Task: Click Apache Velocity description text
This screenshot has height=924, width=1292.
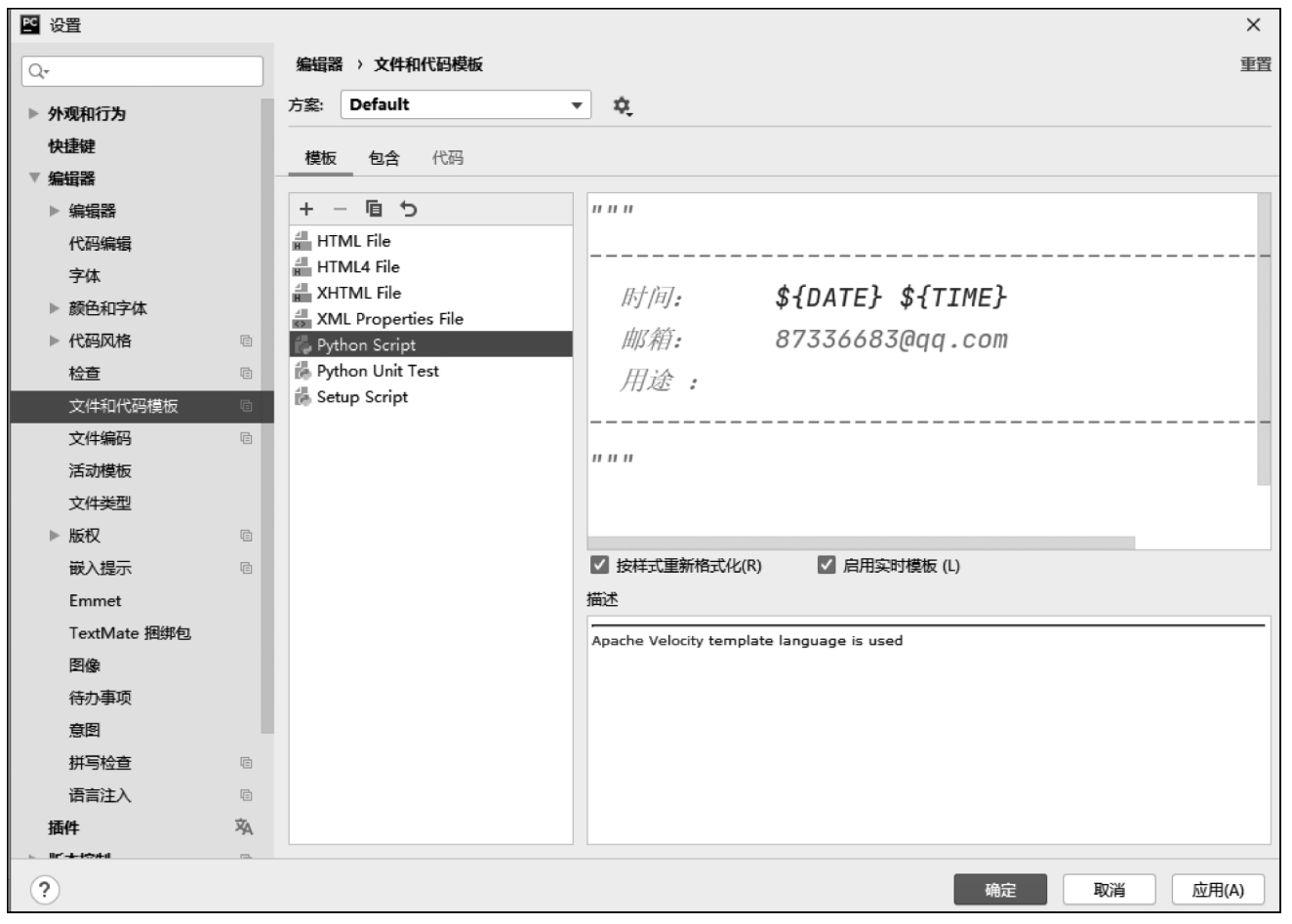Action: point(747,641)
